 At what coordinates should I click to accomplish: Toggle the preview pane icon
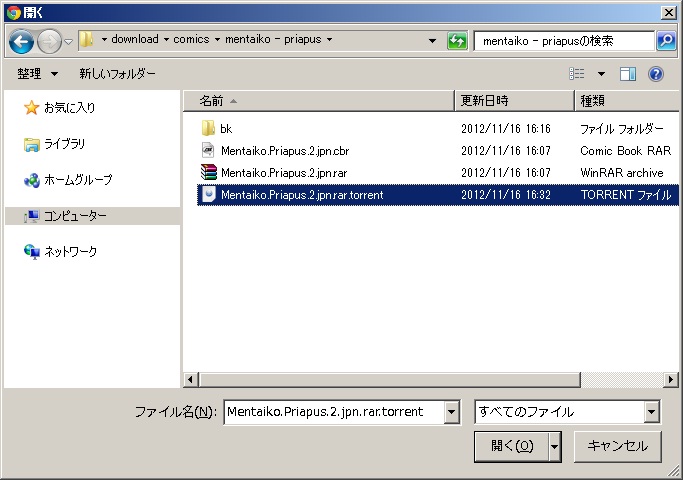628,74
